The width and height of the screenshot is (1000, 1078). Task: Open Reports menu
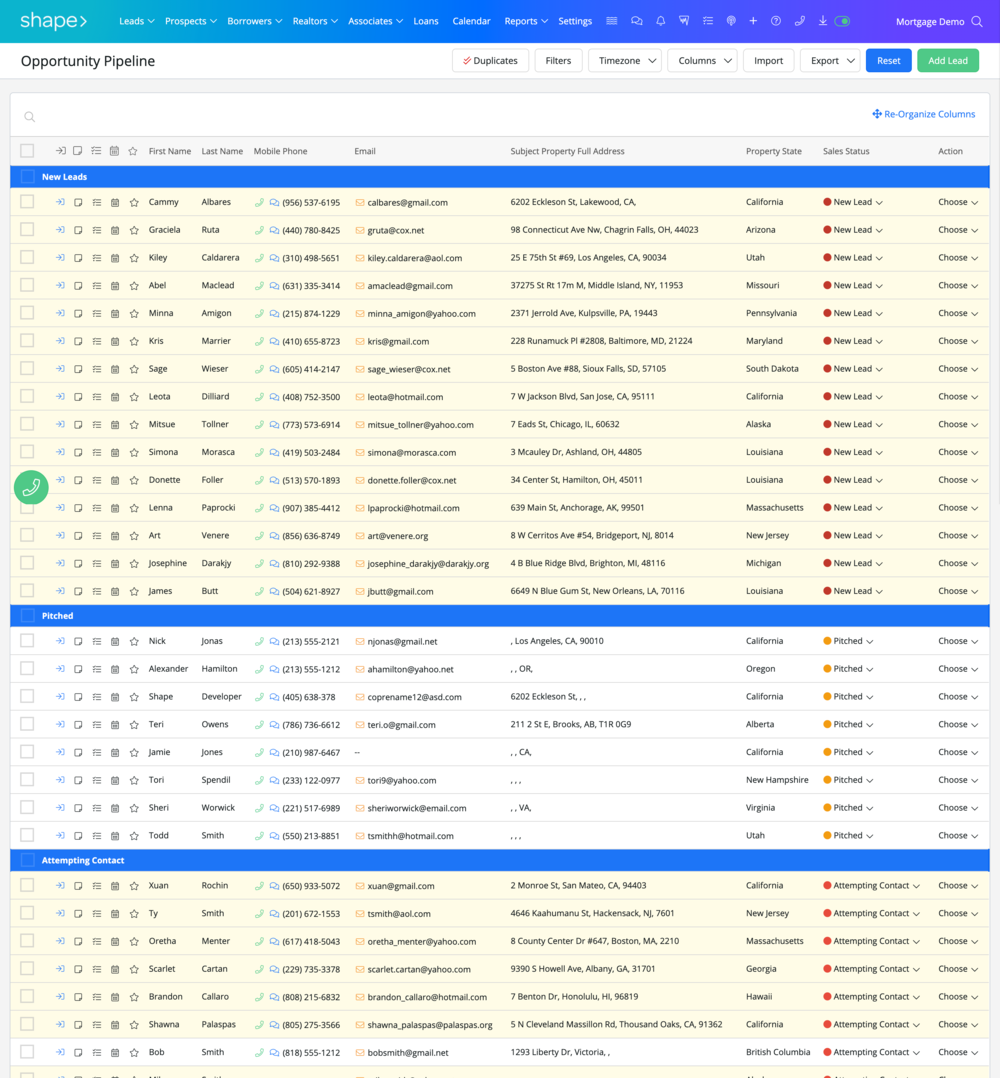526,21
